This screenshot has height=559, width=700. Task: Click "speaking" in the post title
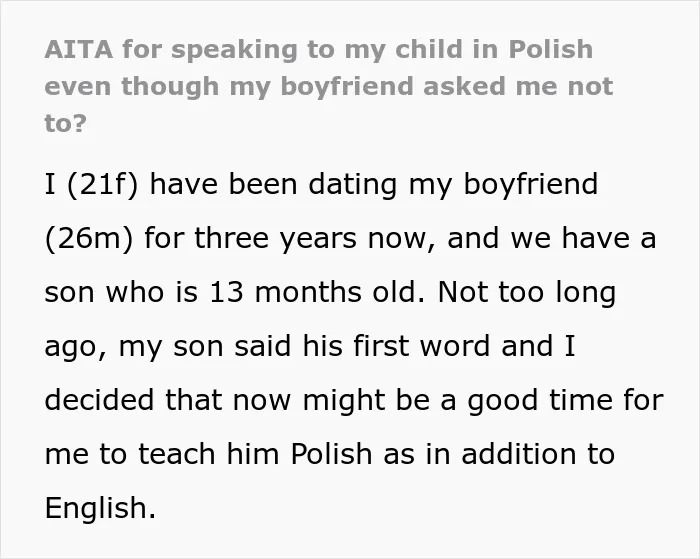click(x=234, y=50)
